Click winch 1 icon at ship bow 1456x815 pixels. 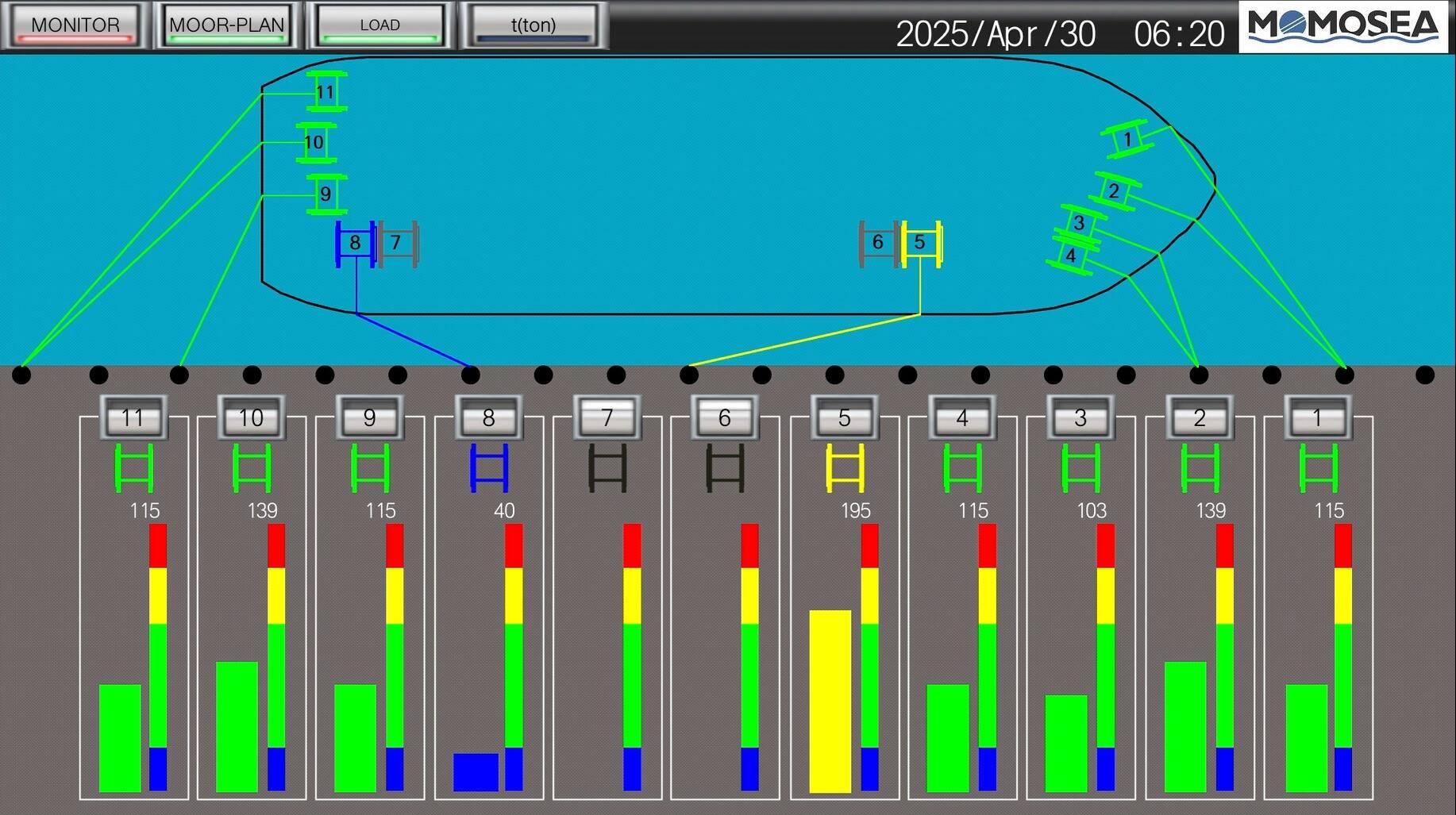point(1127,140)
